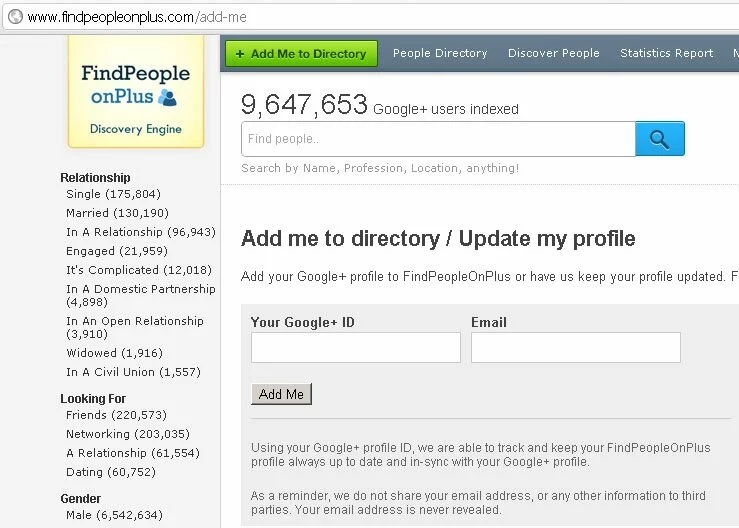Click the 'Search by Name, Profession, Location' hint text
Screen dimensions: 739x528
coord(380,168)
